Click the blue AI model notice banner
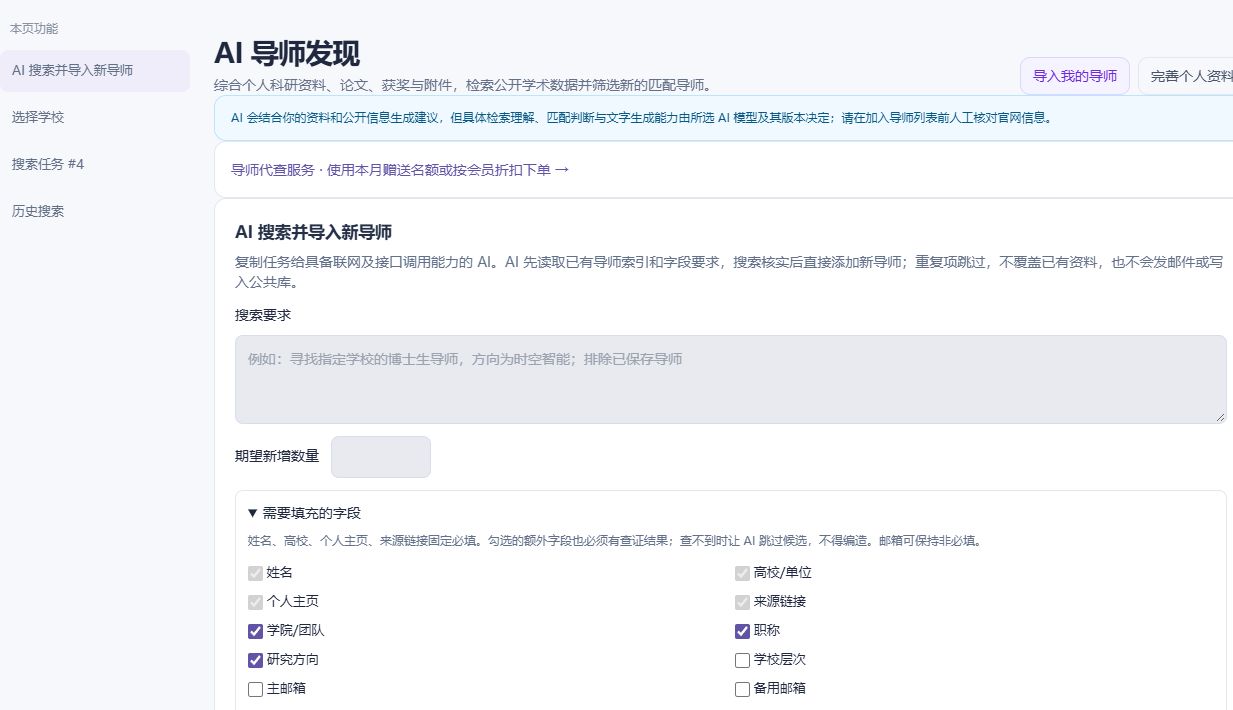The image size is (1233, 710). [x=723, y=118]
